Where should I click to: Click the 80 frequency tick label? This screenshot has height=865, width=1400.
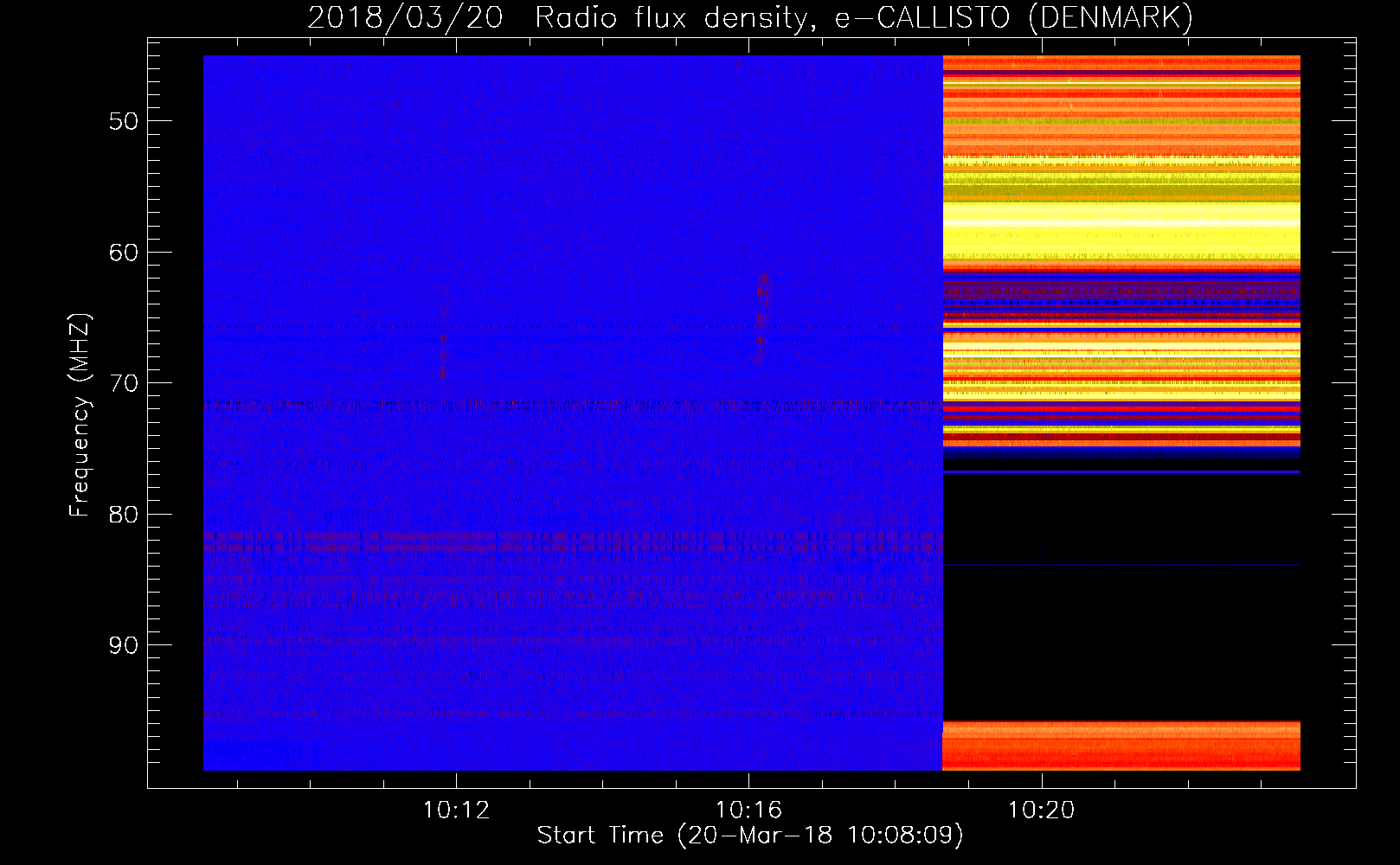tap(124, 515)
